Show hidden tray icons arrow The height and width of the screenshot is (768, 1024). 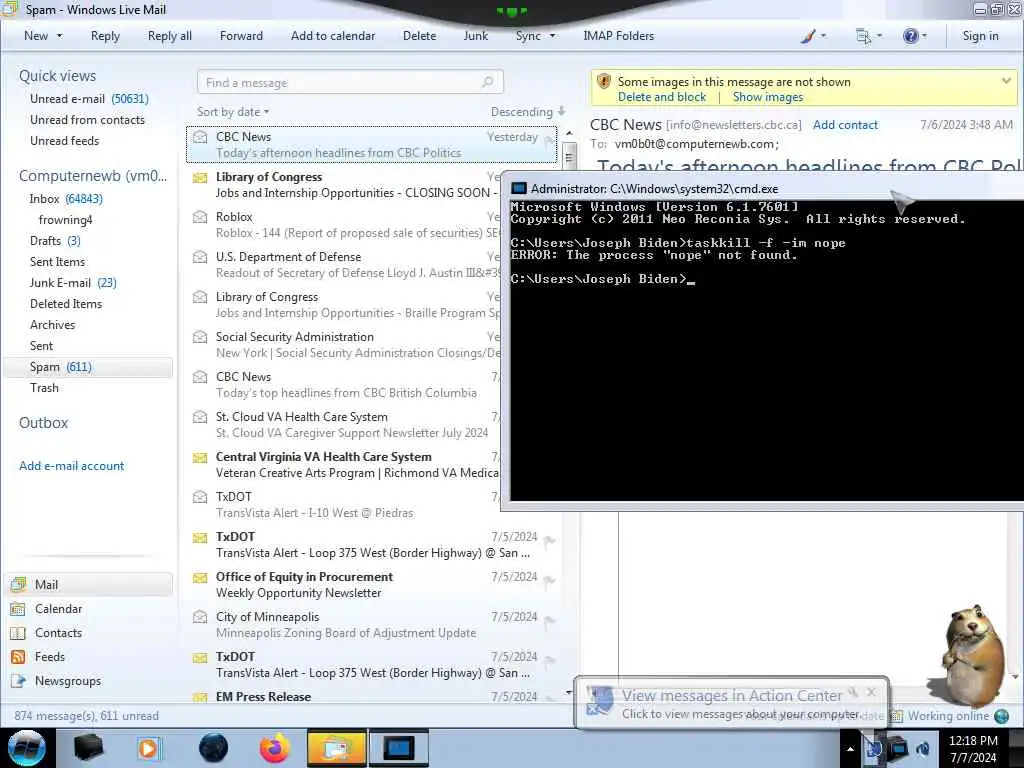pyautogui.click(x=850, y=749)
